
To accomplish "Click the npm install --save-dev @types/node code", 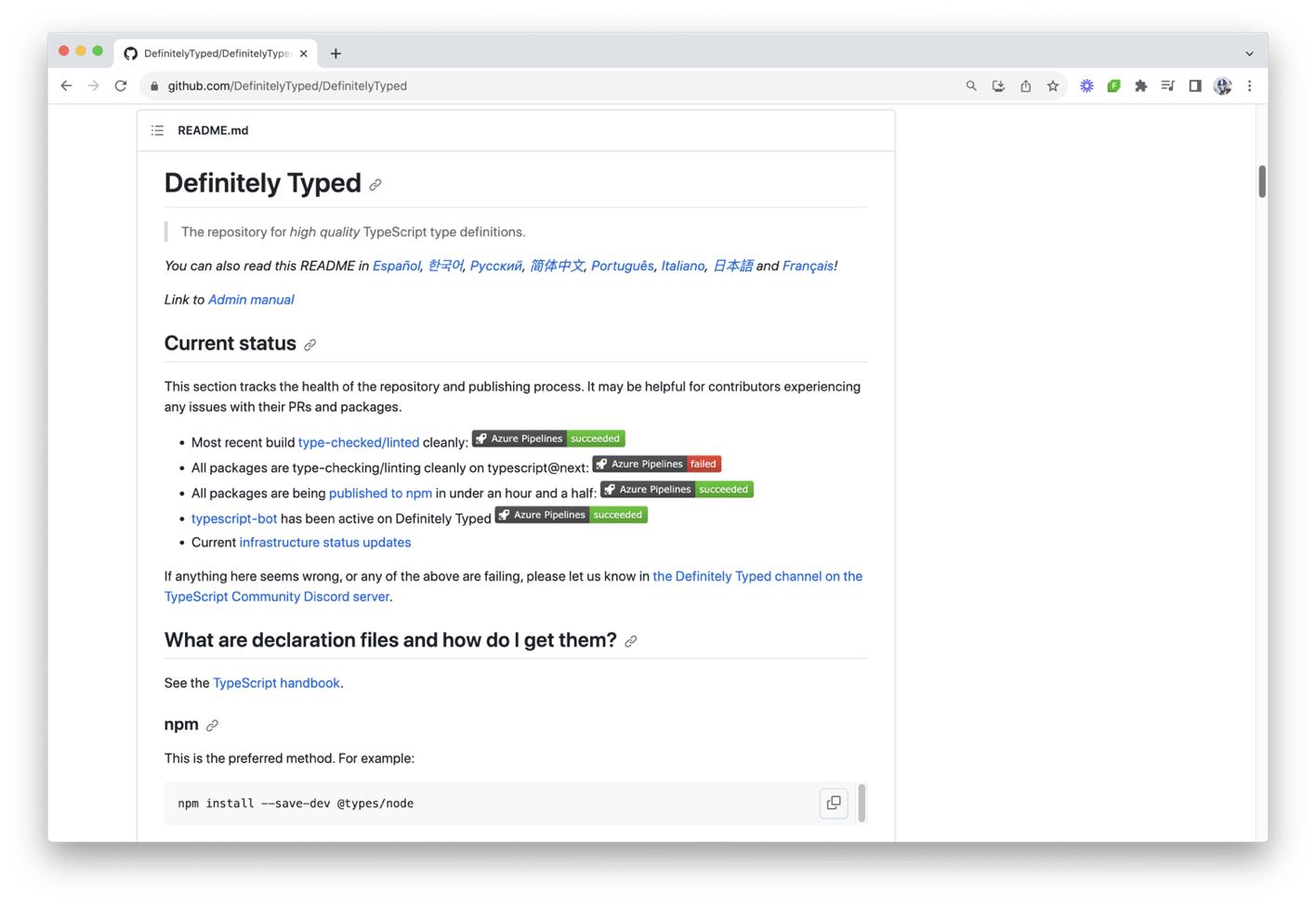I will 296,804.
